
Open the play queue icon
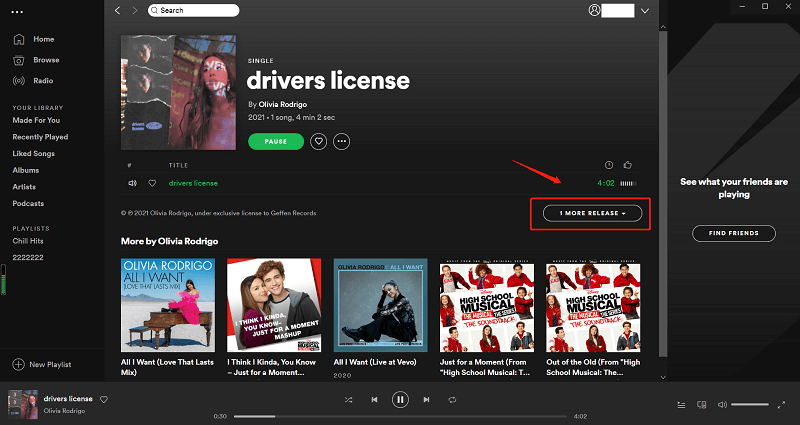click(x=681, y=405)
